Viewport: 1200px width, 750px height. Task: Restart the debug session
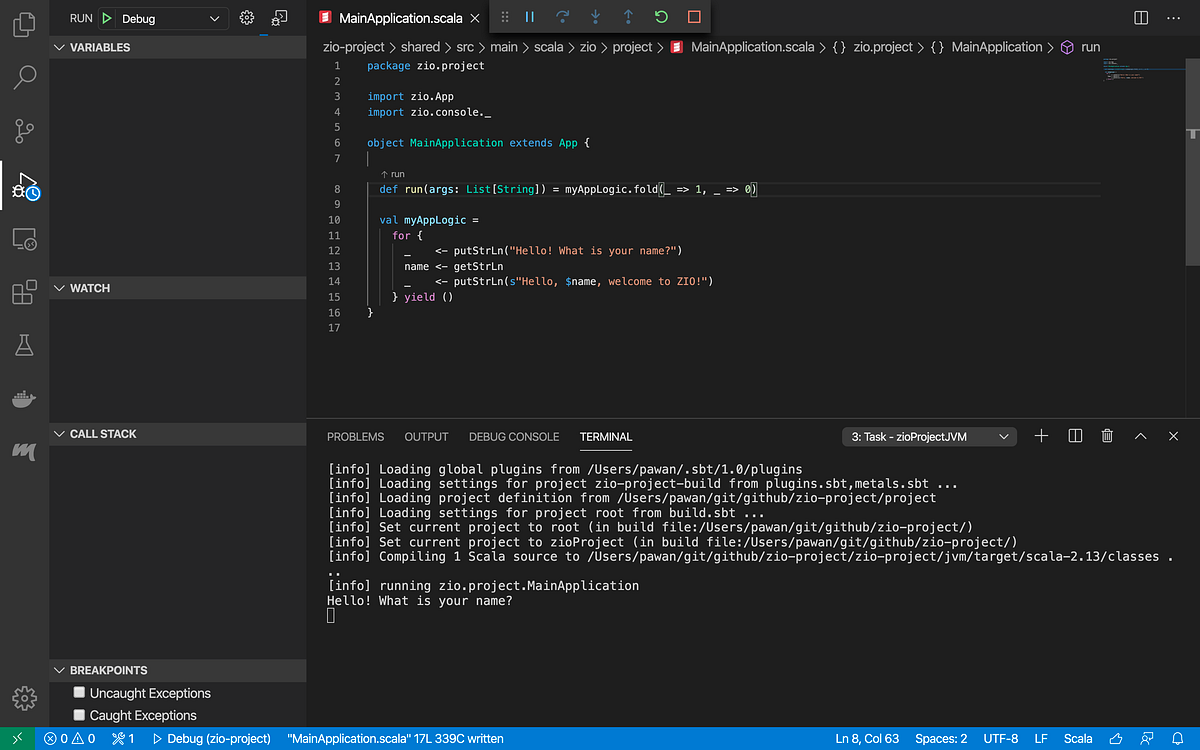point(661,17)
